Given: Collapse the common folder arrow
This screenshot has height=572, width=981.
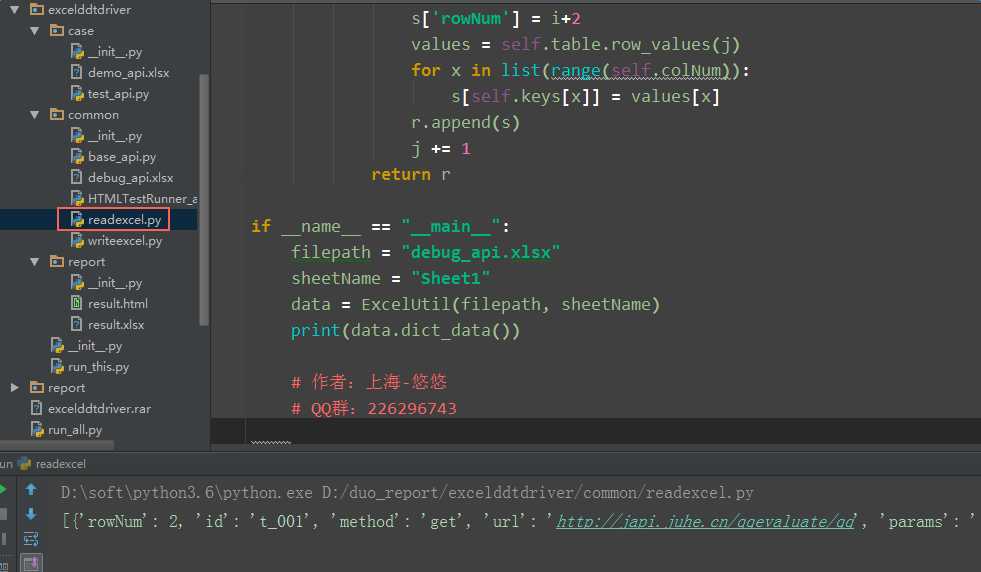Looking at the screenshot, I should click(34, 115).
